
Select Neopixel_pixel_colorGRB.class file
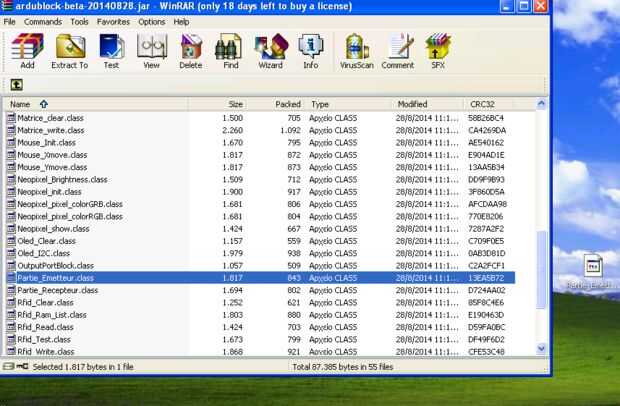(x=70, y=204)
